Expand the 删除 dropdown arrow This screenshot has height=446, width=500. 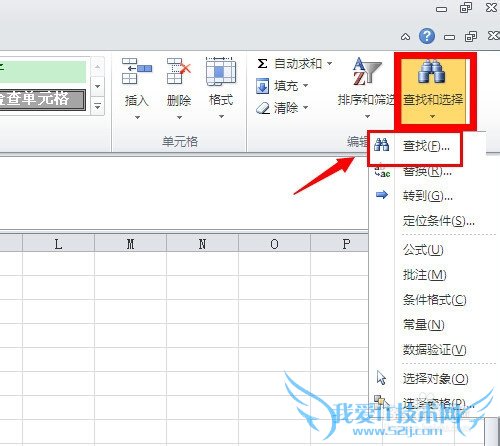[x=179, y=117]
